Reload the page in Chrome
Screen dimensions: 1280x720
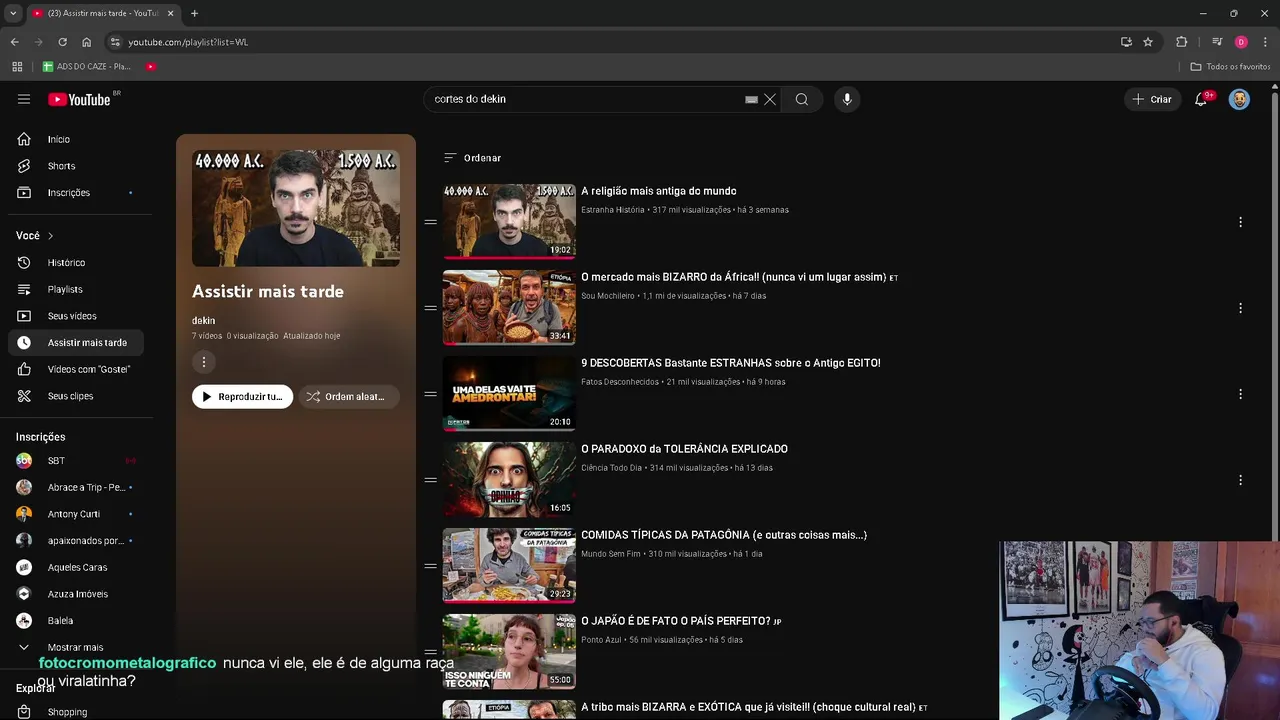(x=62, y=42)
